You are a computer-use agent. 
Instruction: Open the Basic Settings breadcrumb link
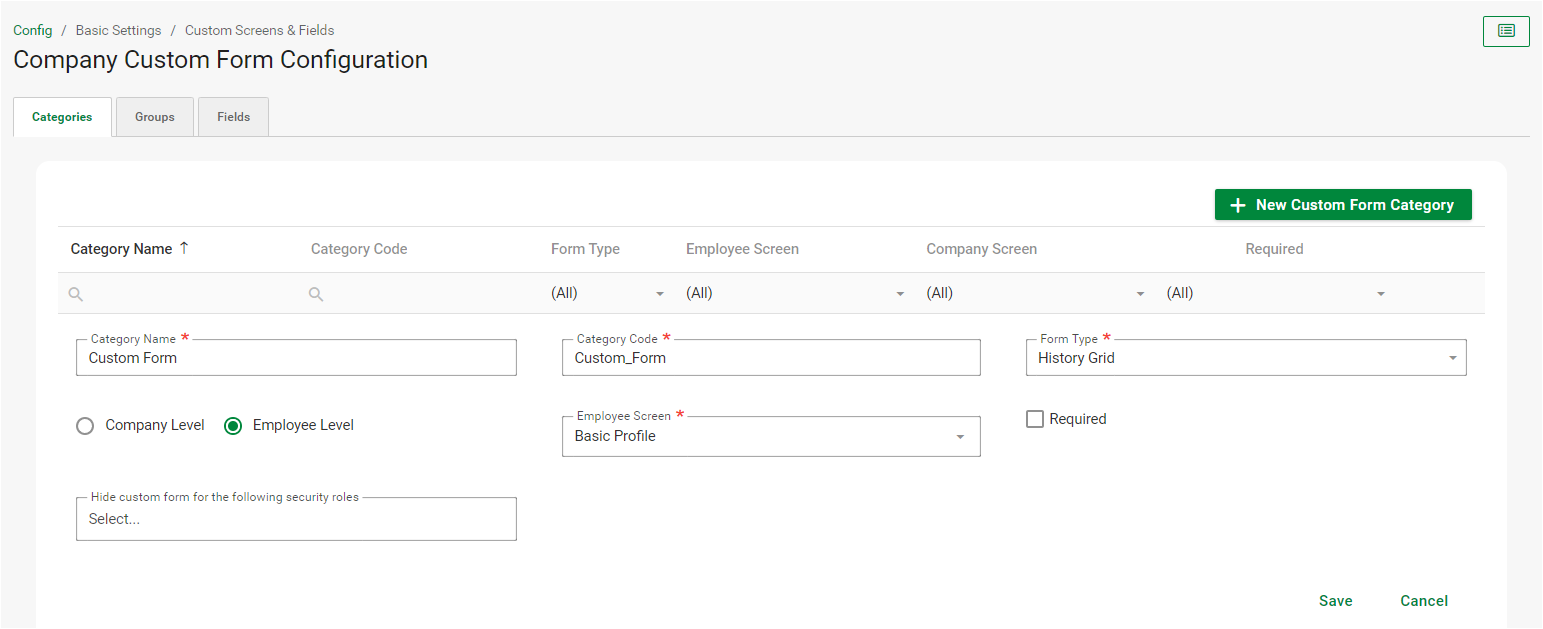coord(118,30)
